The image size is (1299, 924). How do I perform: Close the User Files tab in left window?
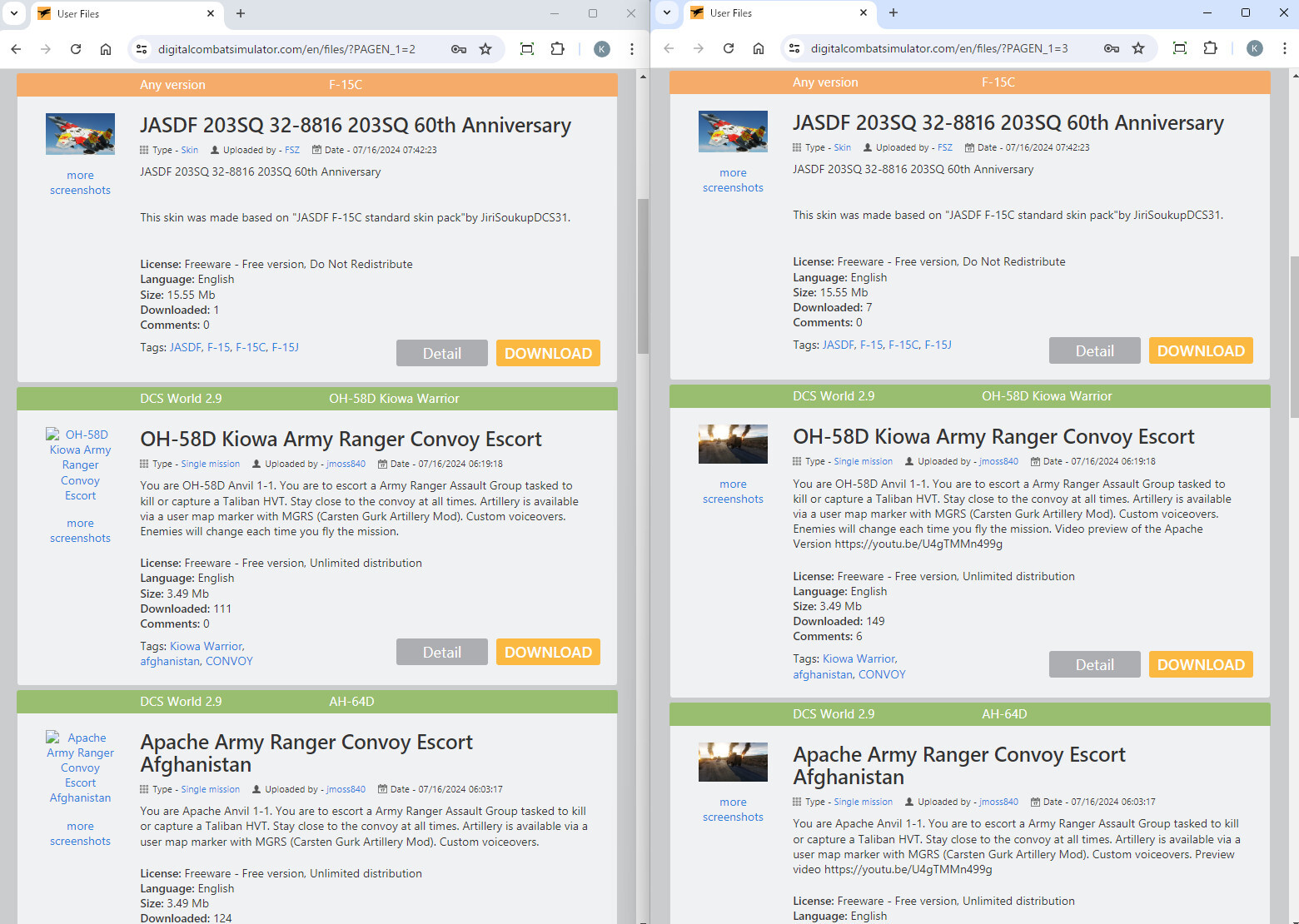[x=211, y=13]
